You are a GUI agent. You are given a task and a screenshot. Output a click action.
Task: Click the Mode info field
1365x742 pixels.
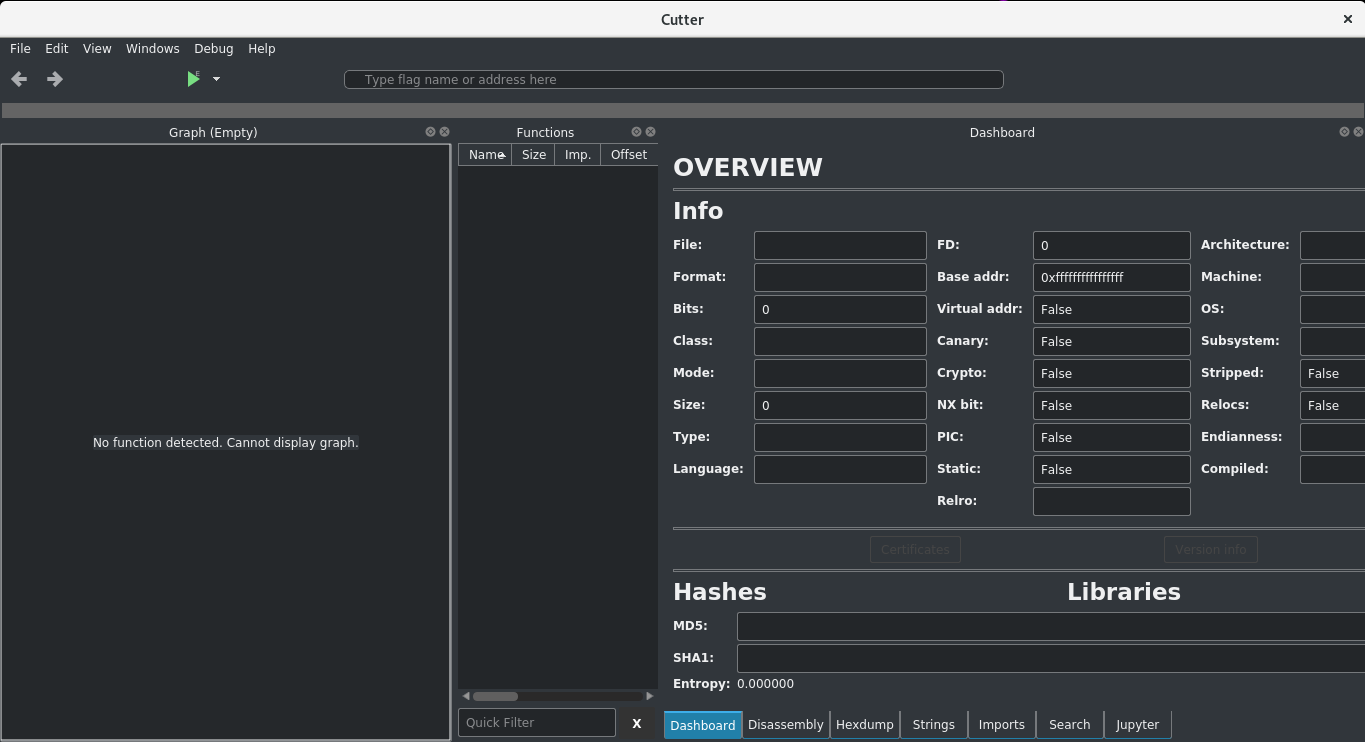point(840,373)
